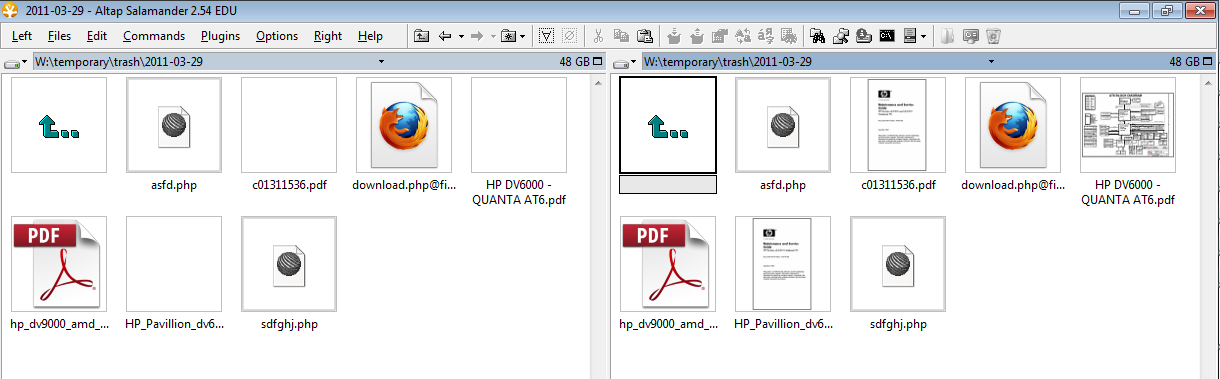Viewport: 1220px width, 379px height.
Task: Select sdfghj.php thumbnail in left panel
Action: tap(289, 264)
